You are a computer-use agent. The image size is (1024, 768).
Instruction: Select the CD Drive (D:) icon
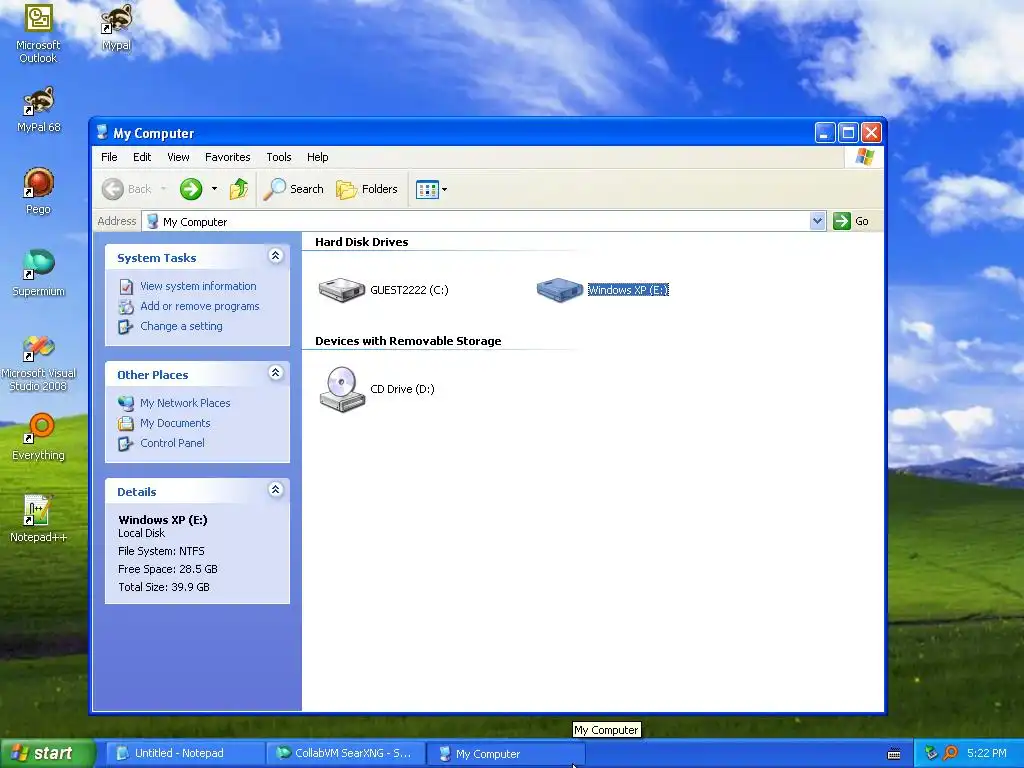point(342,389)
